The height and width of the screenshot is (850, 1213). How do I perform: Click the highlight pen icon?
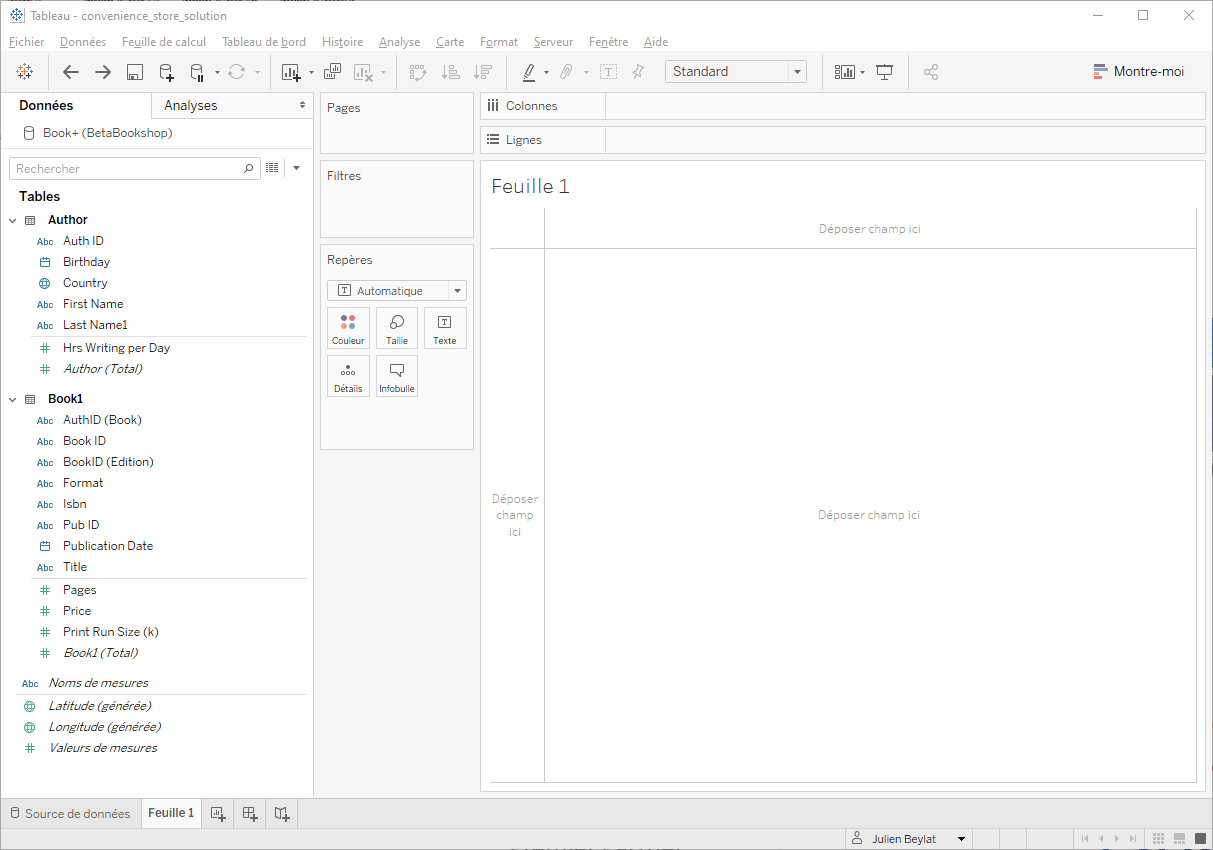pyautogui.click(x=529, y=72)
